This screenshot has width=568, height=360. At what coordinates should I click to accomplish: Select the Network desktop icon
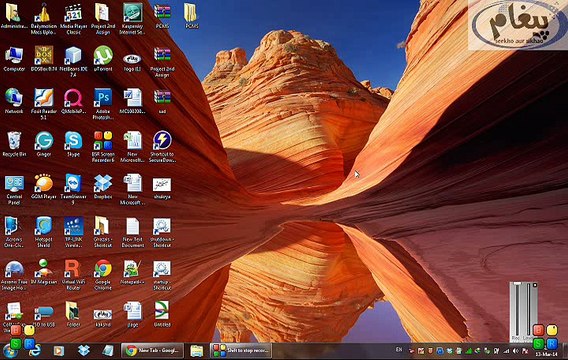[14, 101]
